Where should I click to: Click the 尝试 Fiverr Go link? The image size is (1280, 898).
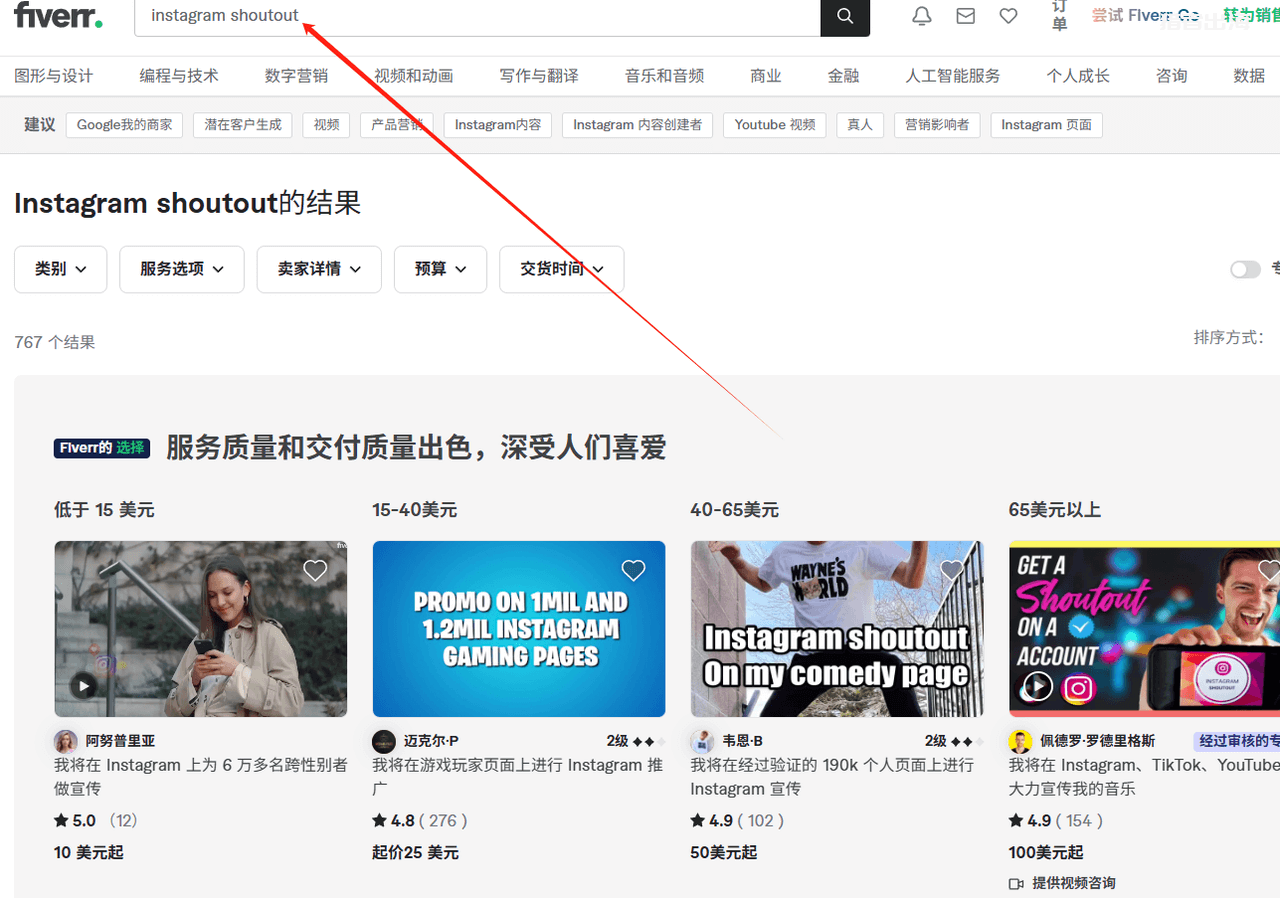1145,15
